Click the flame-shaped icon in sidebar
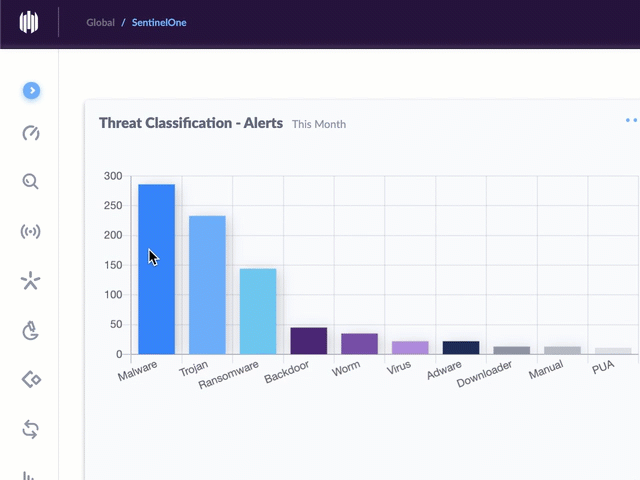This screenshot has height=480, width=640. 31,330
